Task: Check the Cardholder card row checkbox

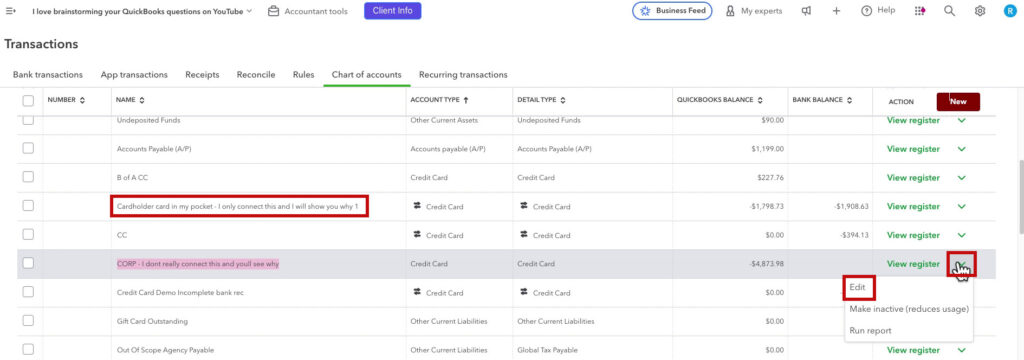Action: 28,206
